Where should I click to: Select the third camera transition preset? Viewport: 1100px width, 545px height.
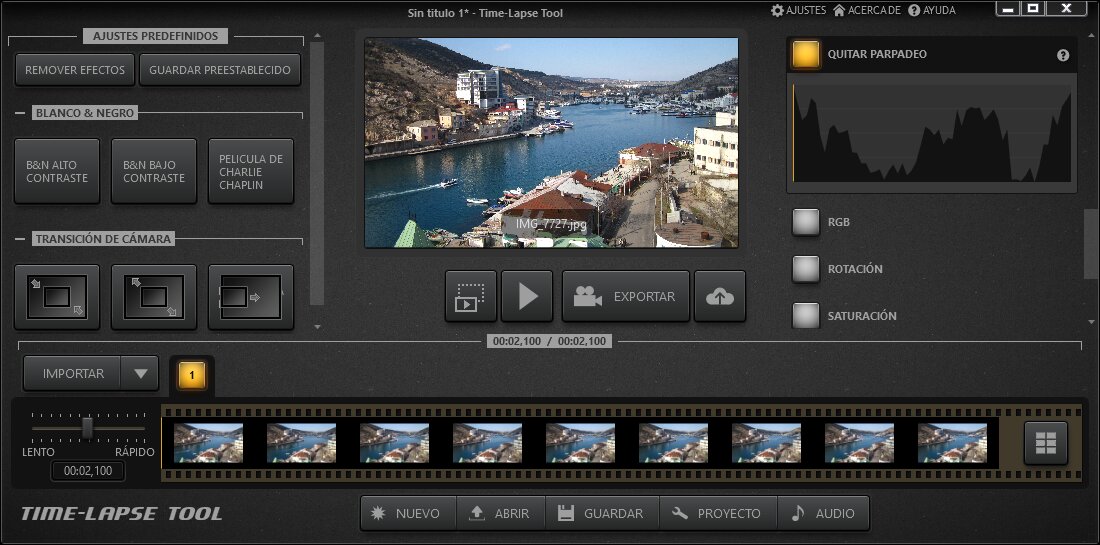(251, 297)
